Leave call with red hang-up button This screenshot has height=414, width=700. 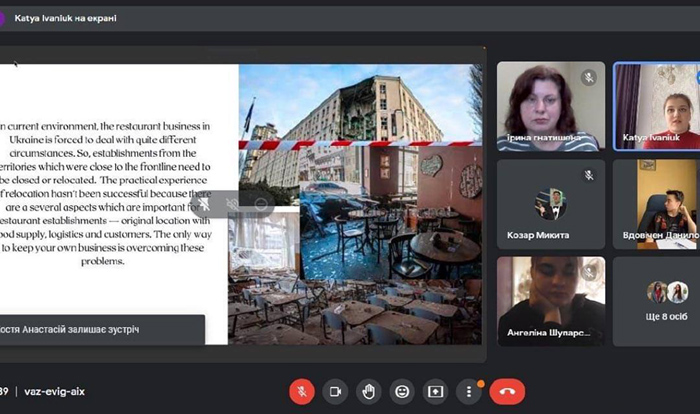click(507, 392)
